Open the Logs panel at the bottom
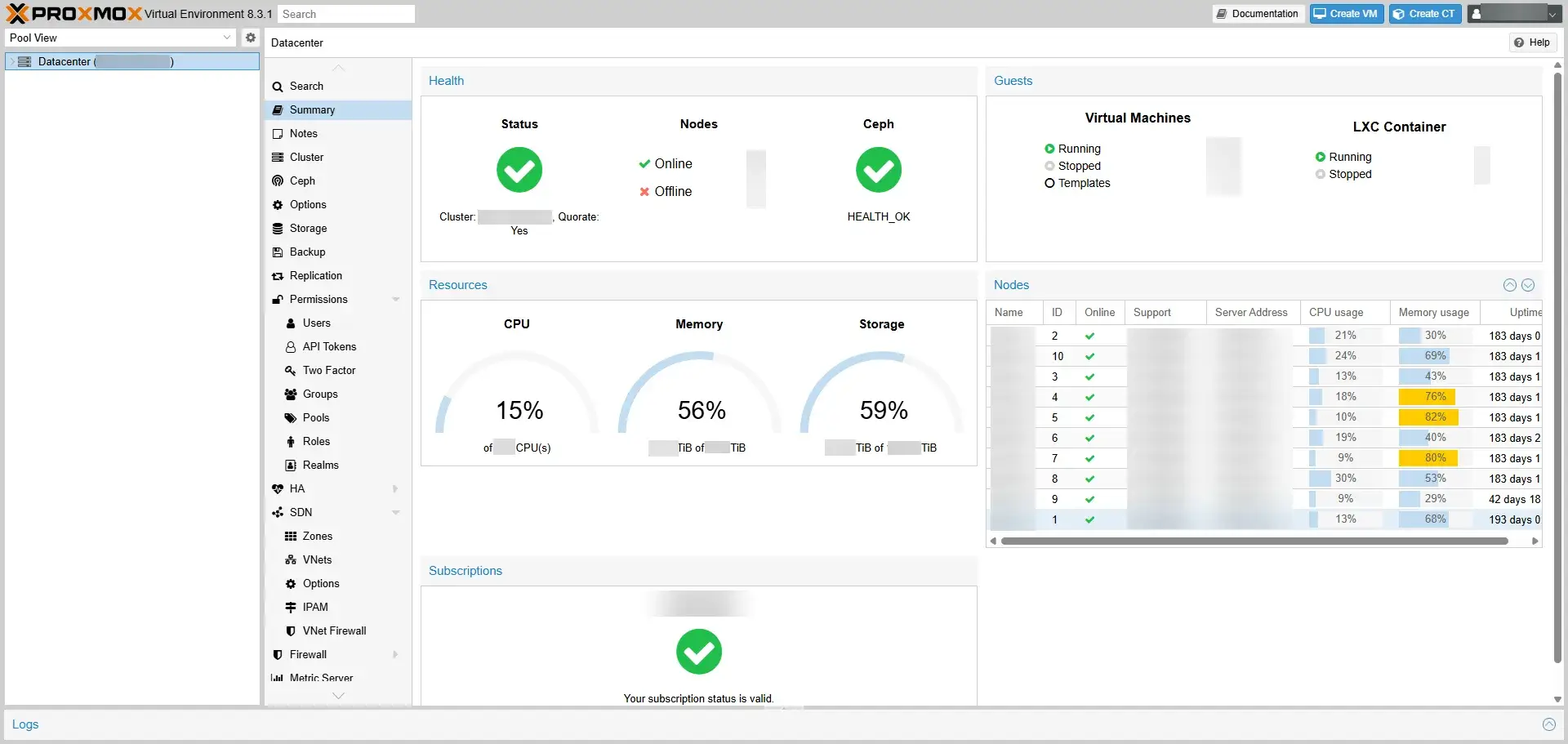This screenshot has height=744, width=1568. pos(26,724)
